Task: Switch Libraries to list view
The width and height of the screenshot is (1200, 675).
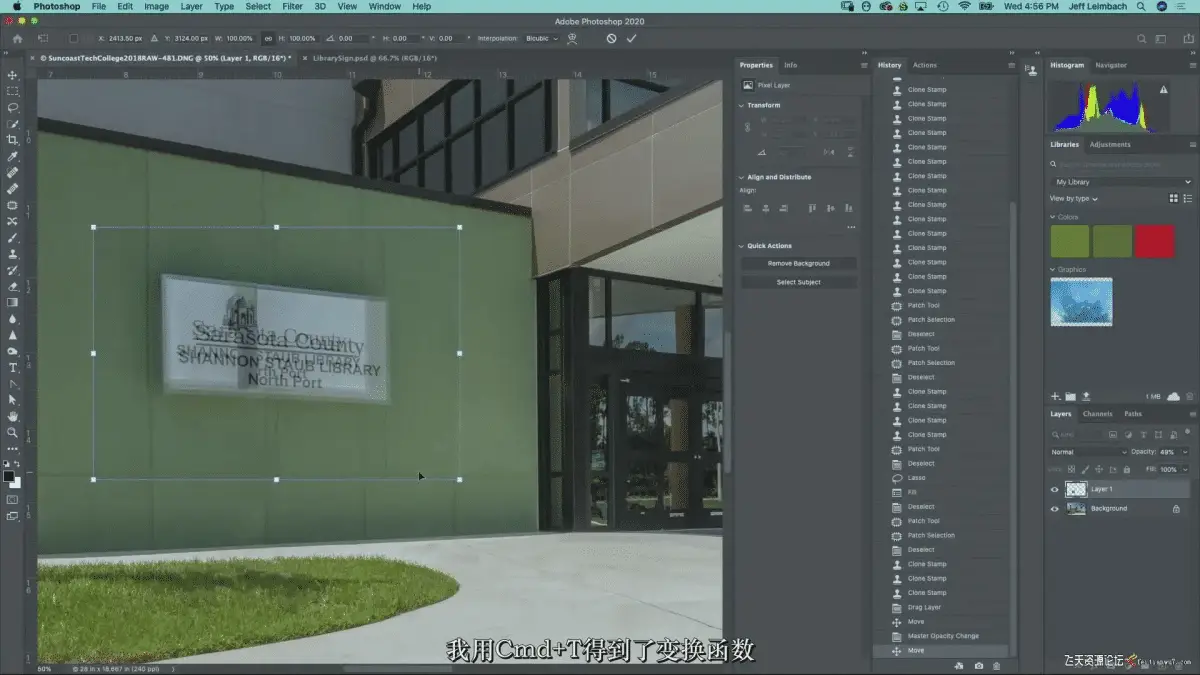Action: (1187, 198)
